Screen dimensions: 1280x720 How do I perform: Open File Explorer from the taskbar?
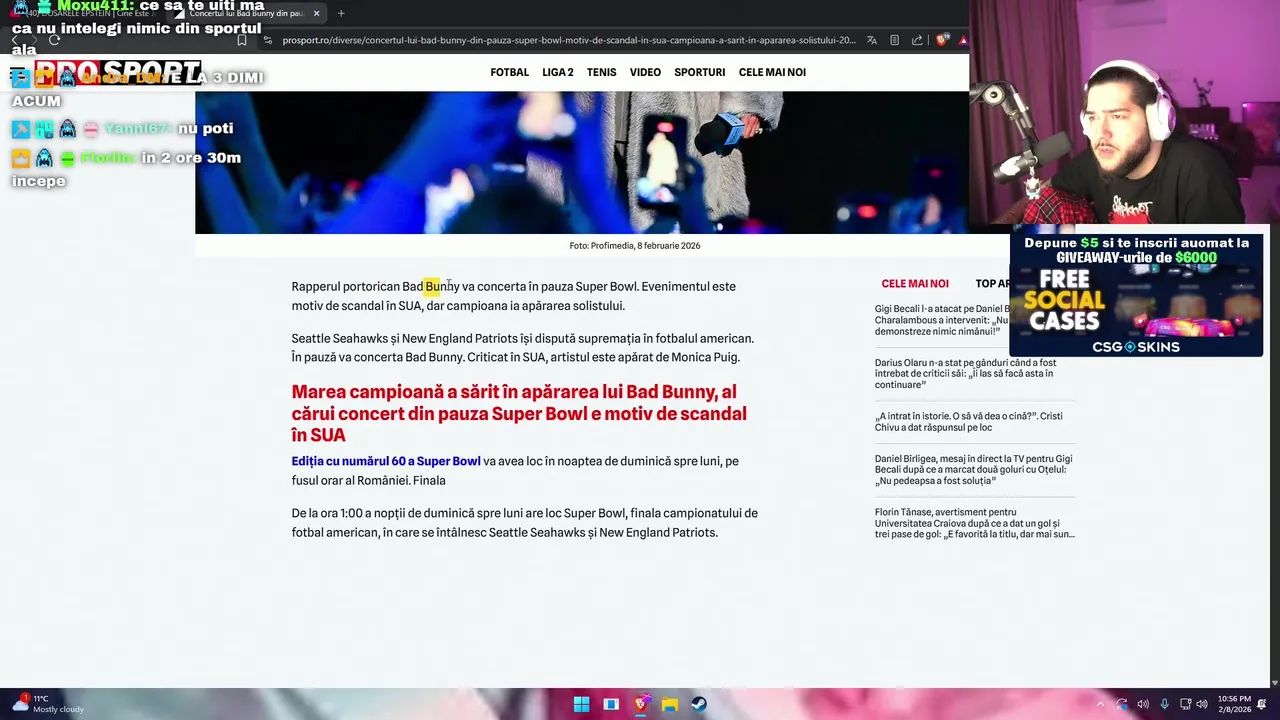pyautogui.click(x=670, y=704)
